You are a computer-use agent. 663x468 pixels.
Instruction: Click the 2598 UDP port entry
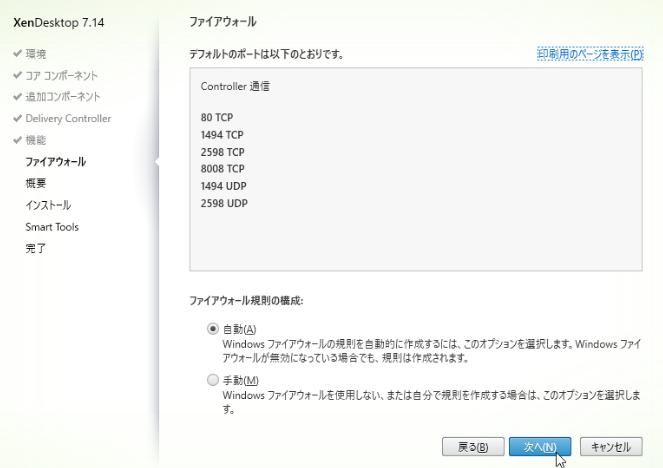click(x=224, y=203)
